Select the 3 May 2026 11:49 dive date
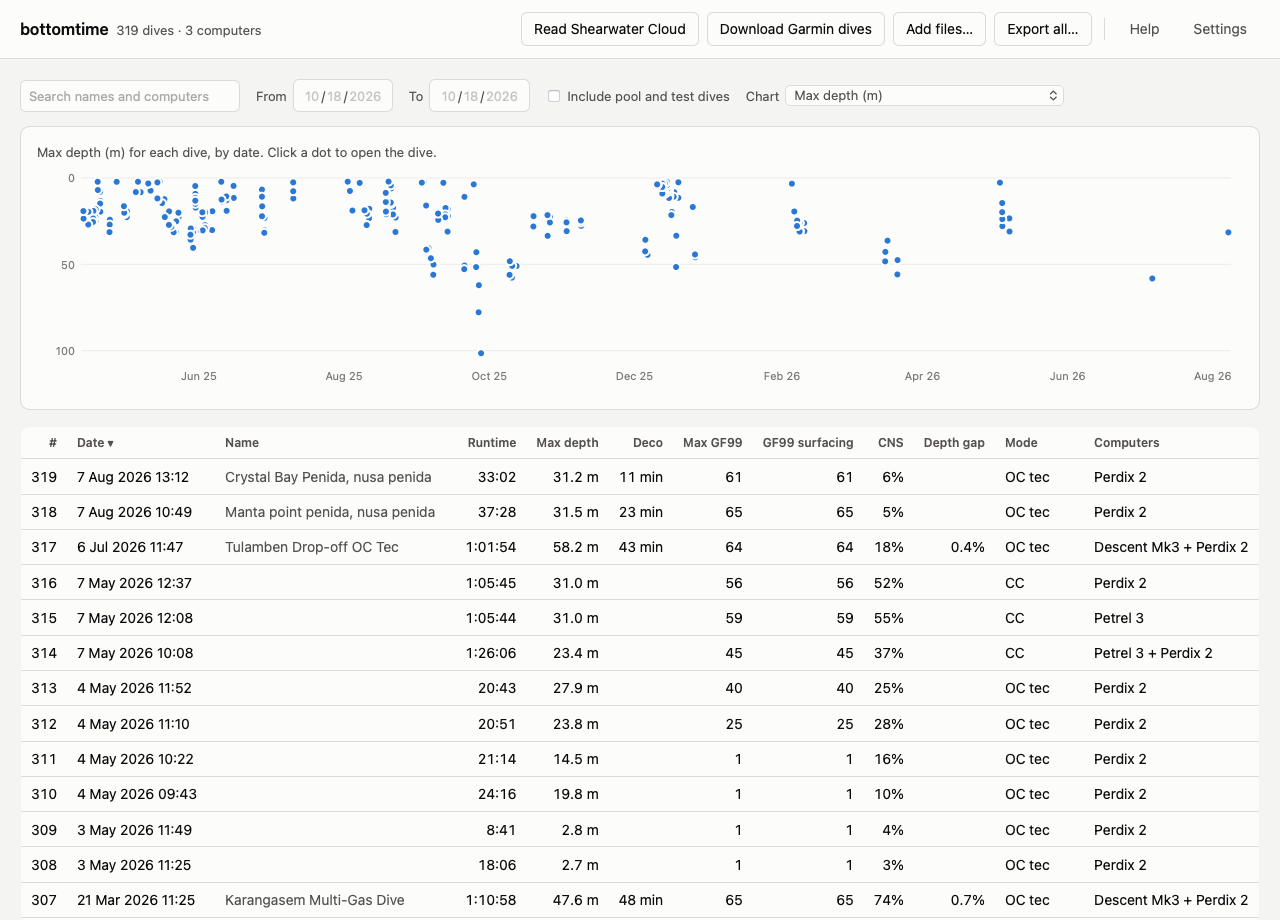 point(134,830)
